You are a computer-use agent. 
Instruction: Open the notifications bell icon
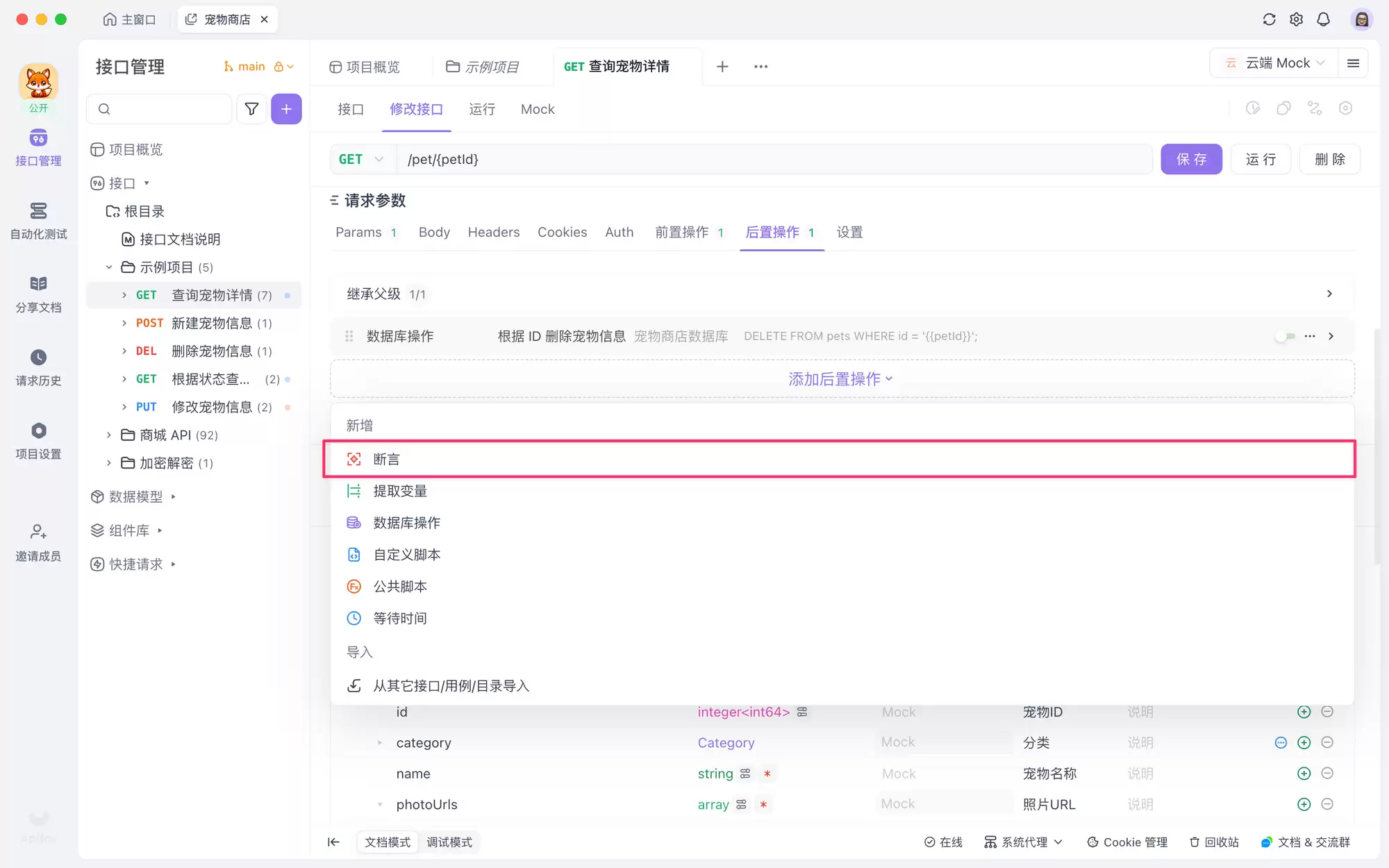pos(1323,19)
